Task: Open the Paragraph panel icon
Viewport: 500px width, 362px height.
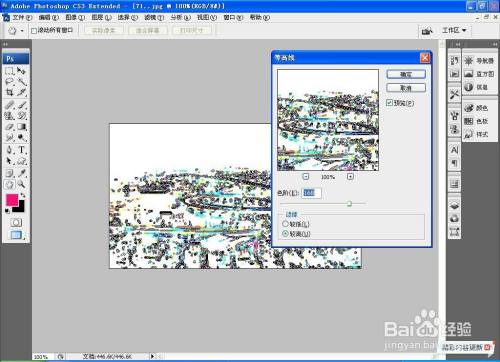Action: [x=454, y=163]
